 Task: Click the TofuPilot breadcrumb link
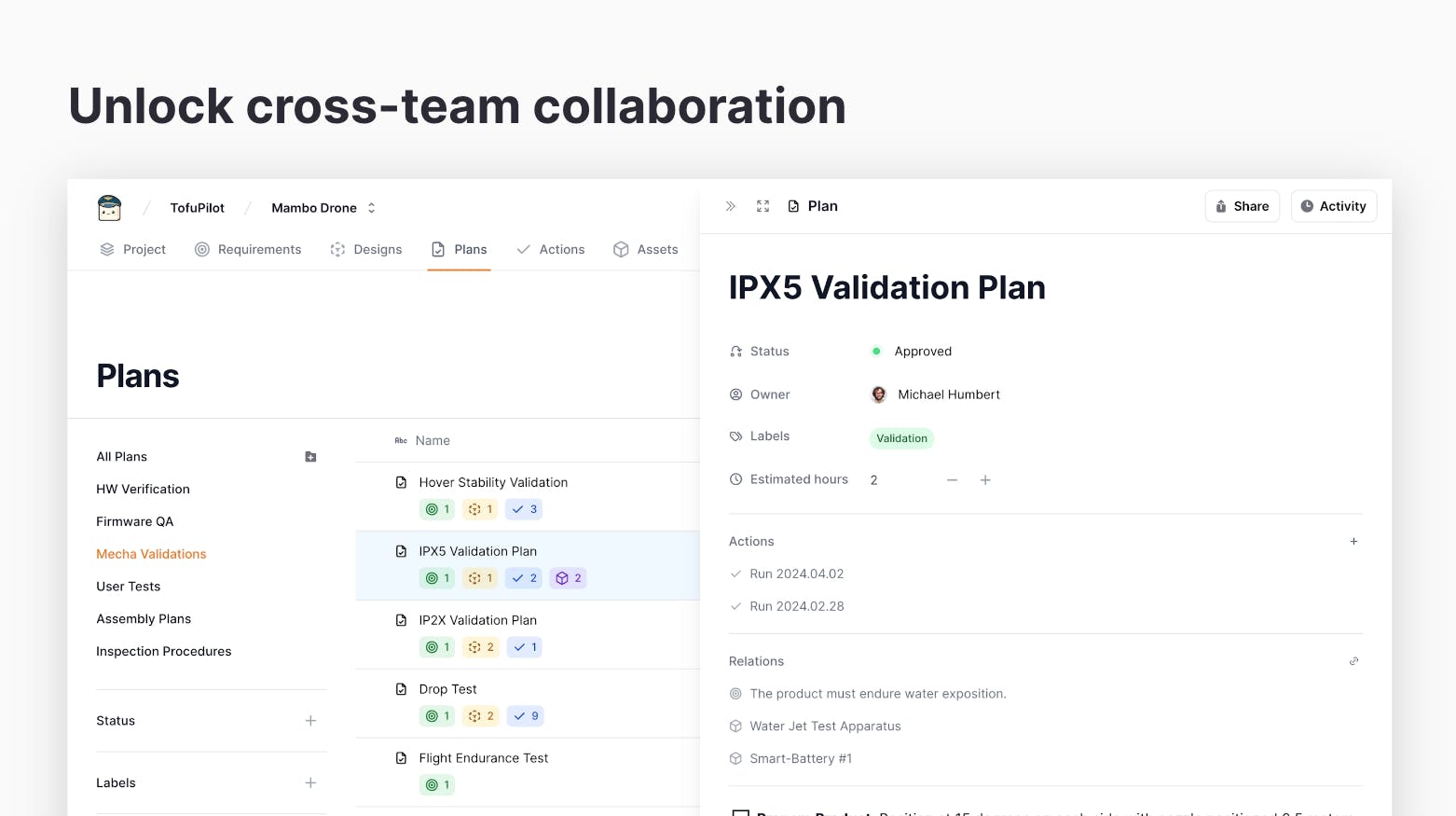tap(197, 208)
